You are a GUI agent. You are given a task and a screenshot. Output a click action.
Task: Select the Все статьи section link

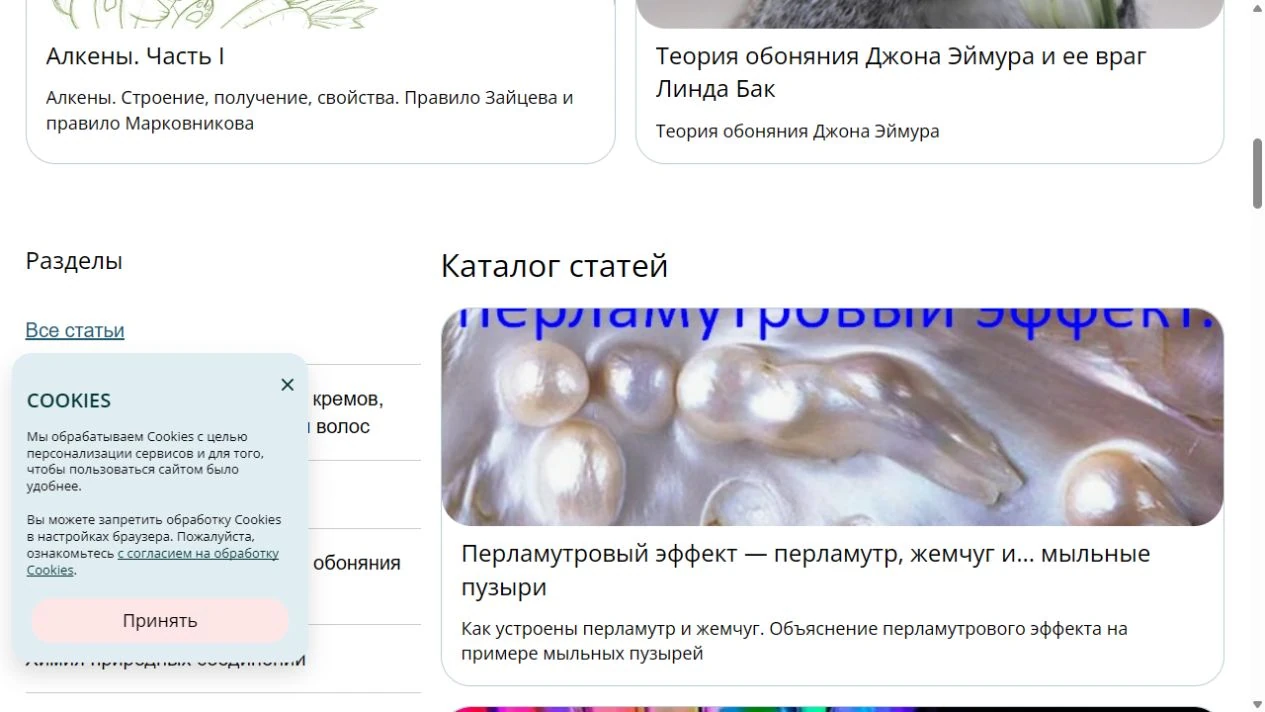pyautogui.click(x=75, y=330)
